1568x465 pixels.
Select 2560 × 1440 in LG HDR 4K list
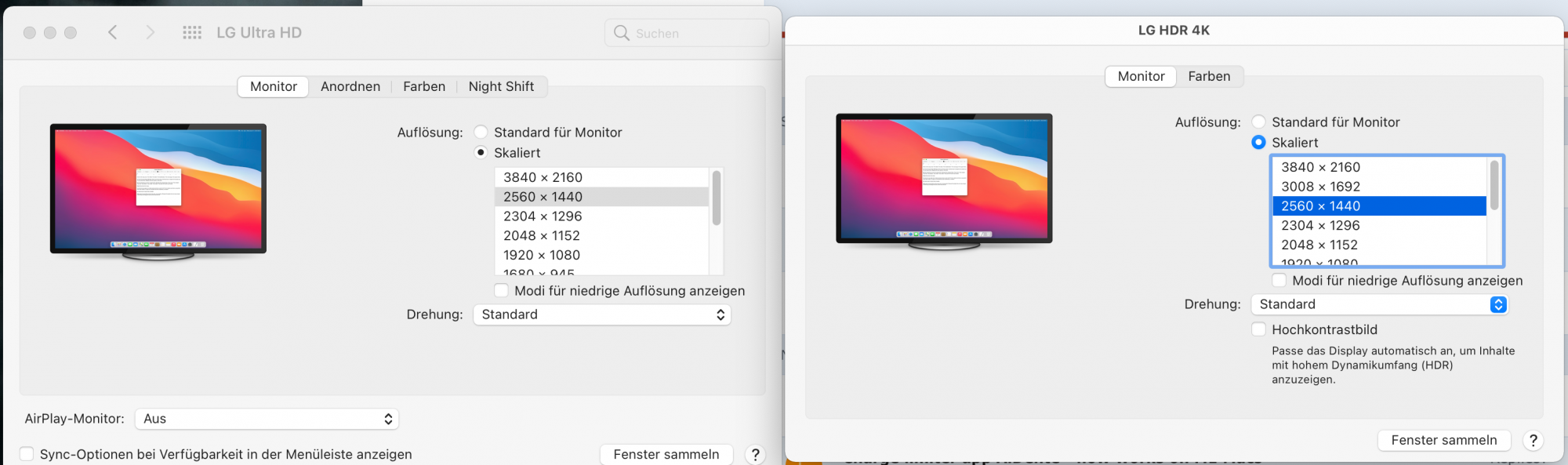[x=1379, y=205]
